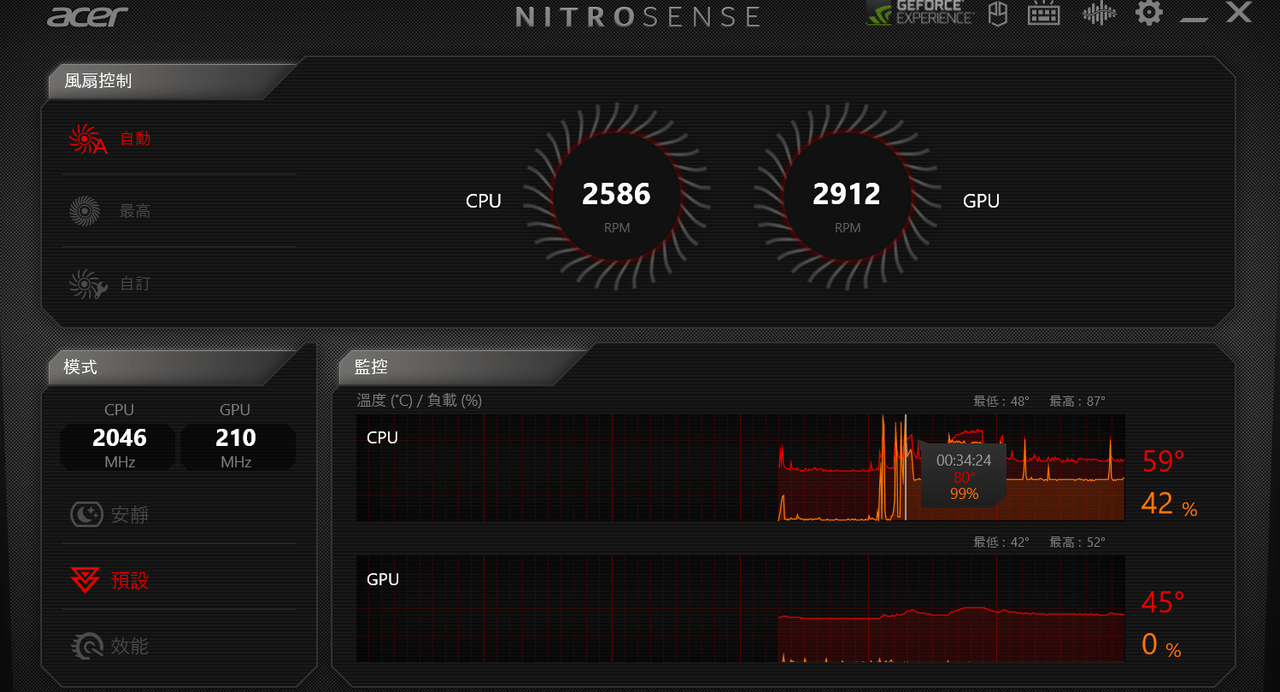This screenshot has width=1280, height=692.
Task: Click the mouse settings icon in the title bar
Action: [997, 14]
